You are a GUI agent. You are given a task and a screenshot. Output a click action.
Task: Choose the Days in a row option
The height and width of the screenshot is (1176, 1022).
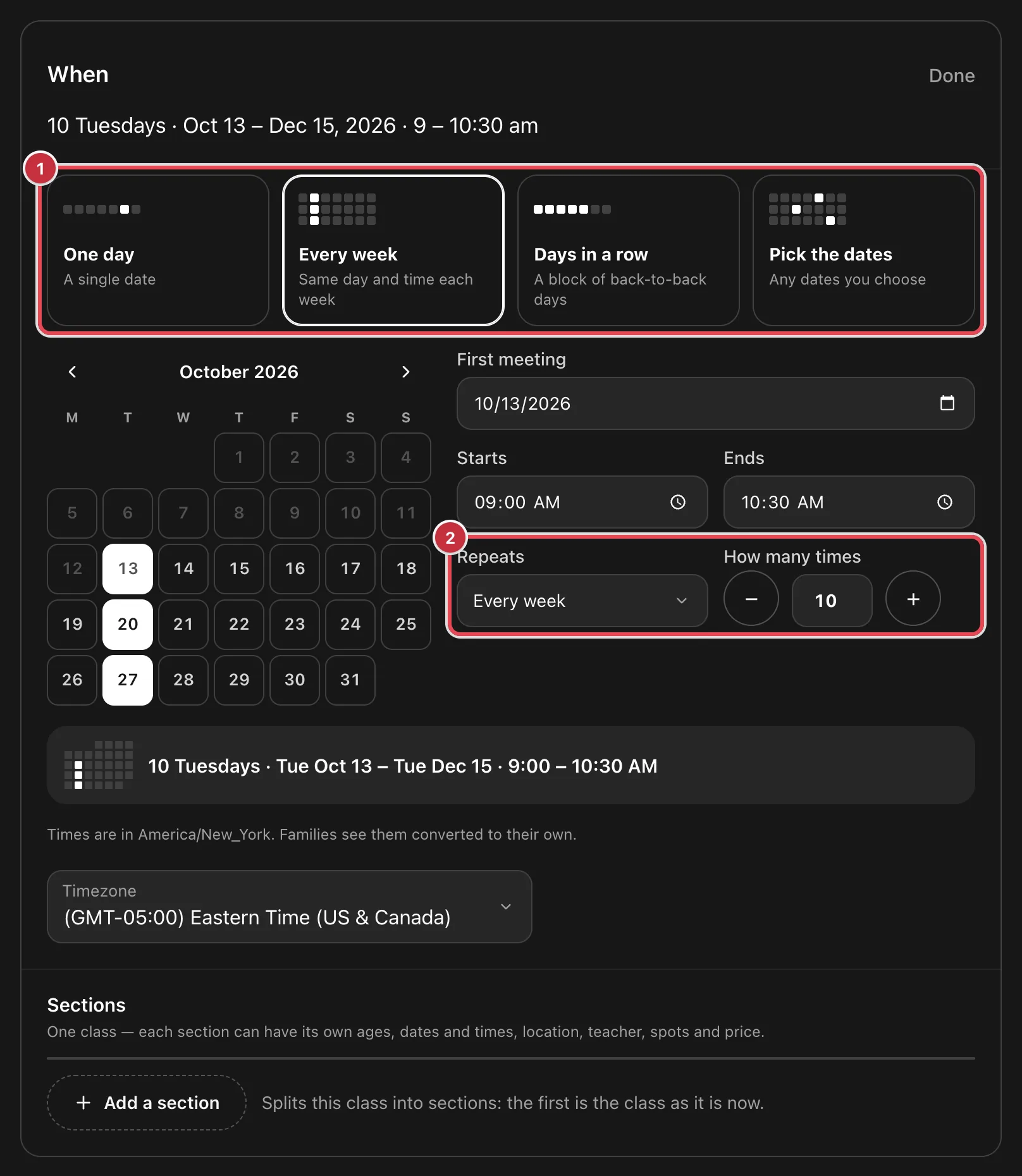(629, 250)
